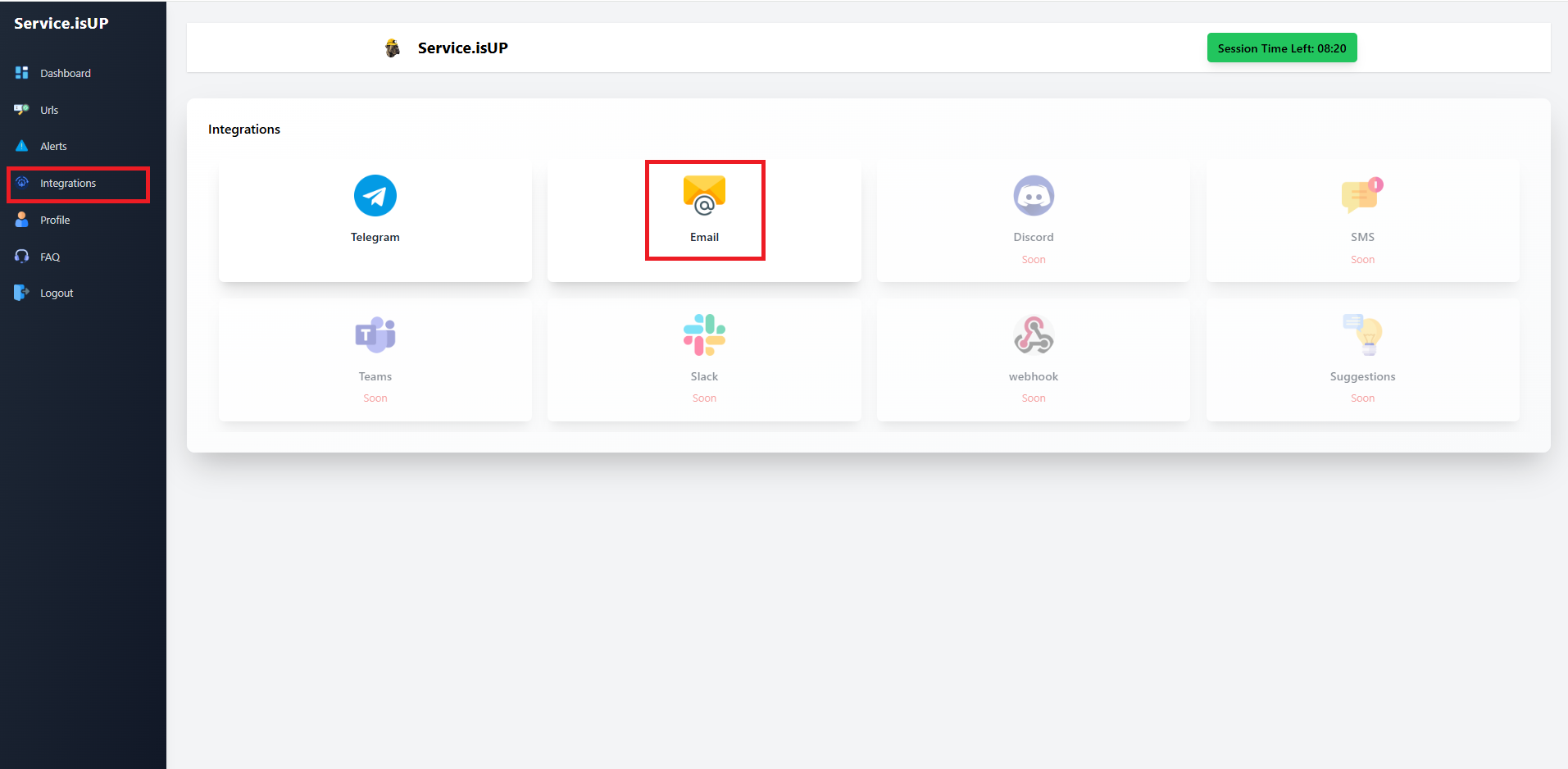Click the Alerts triangle icon in sidebar
This screenshot has height=769, width=1568.
click(22, 146)
